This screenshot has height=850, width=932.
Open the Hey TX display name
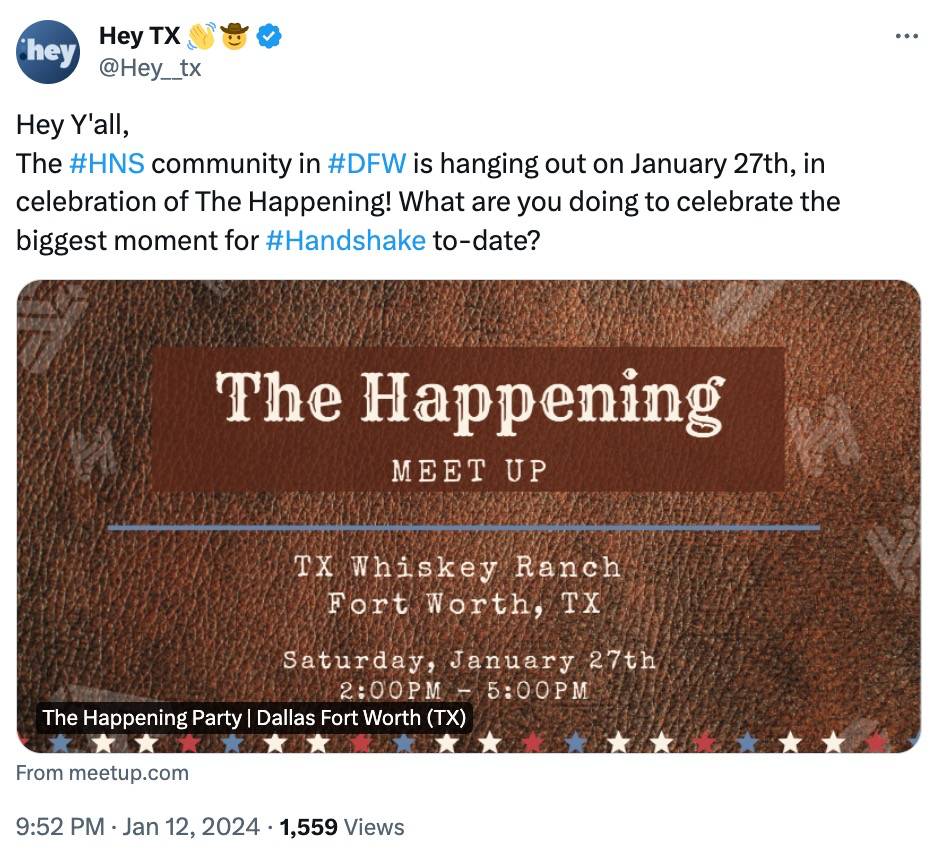(x=139, y=37)
